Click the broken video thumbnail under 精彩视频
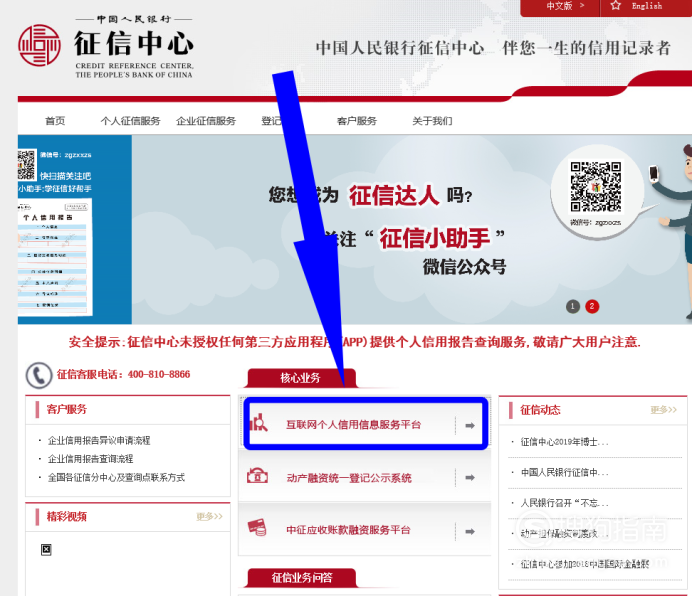This screenshot has height=596, width=692. coord(46,550)
